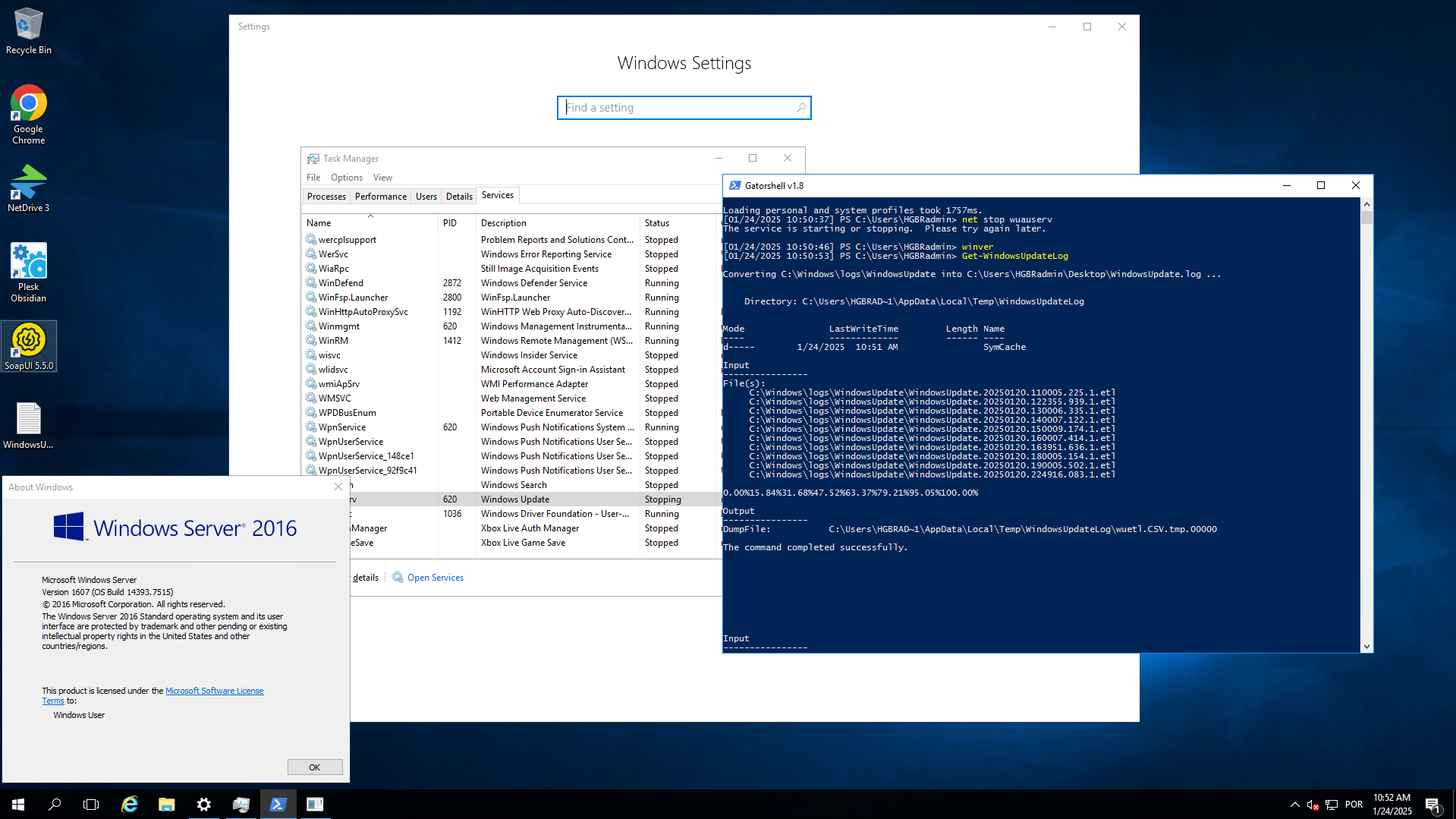Switch to PowerShell taskbar icon
The width and height of the screenshot is (1456, 819).
tap(278, 805)
